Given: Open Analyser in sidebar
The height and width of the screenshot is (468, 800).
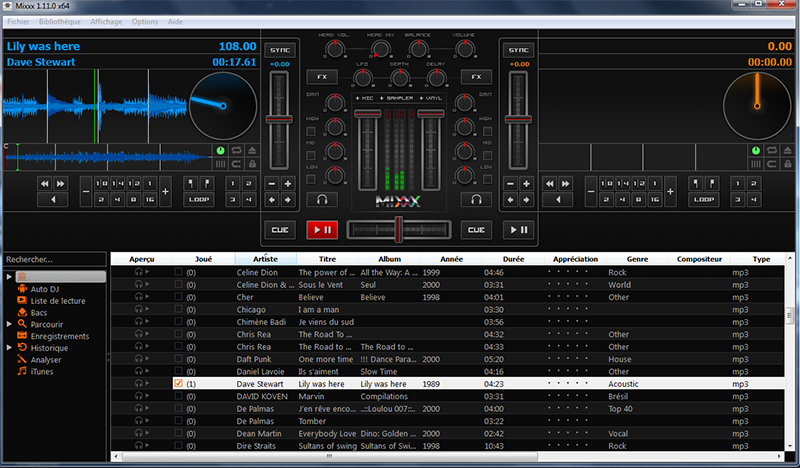Looking at the screenshot, I should click(x=46, y=359).
